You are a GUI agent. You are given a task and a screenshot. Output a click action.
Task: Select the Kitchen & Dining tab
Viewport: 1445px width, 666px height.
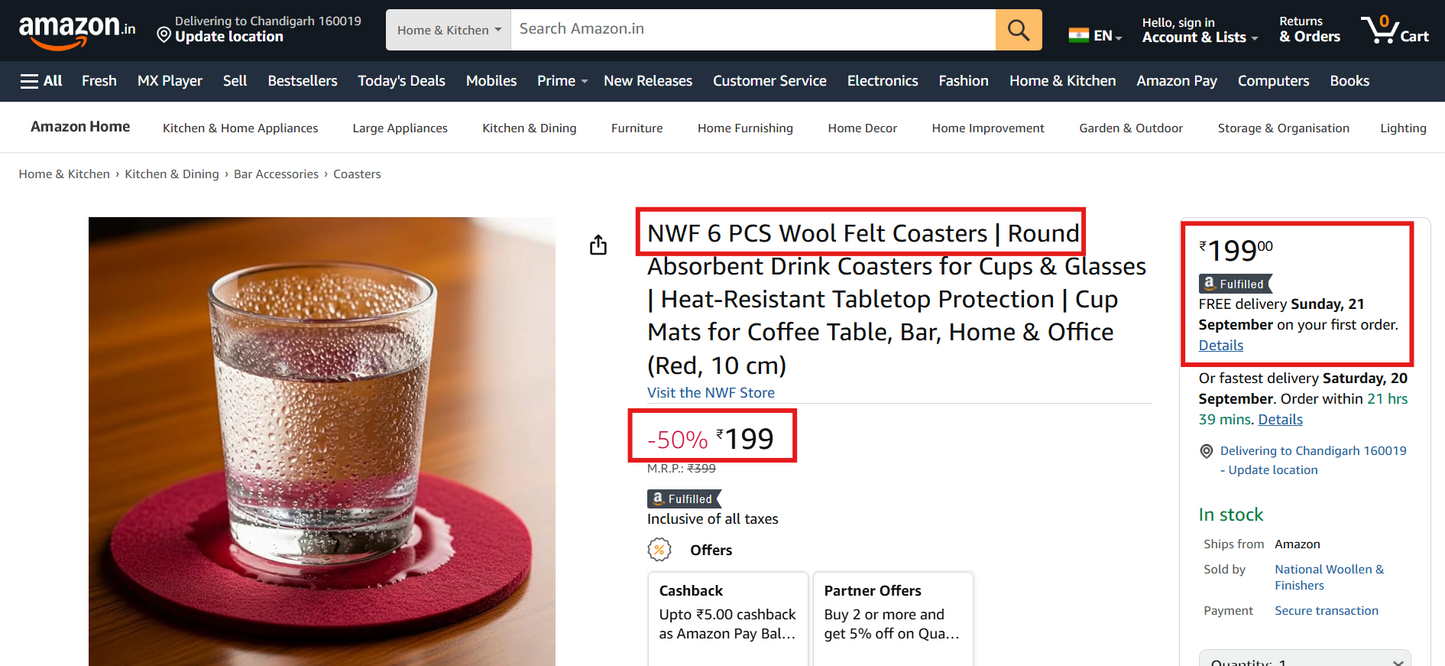click(x=529, y=128)
